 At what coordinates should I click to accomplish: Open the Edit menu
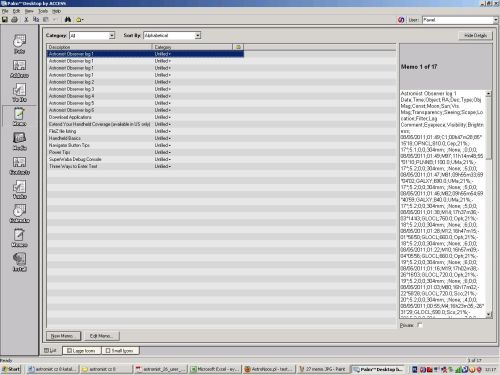[16, 11]
